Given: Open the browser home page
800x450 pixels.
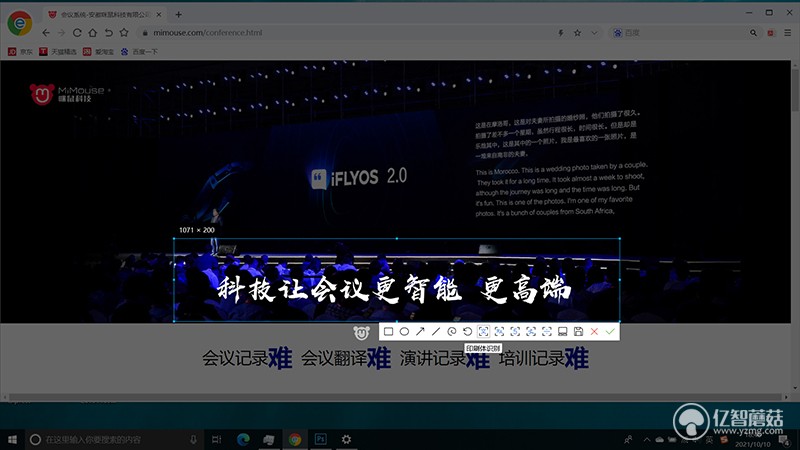Looking at the screenshot, I should click(92, 33).
